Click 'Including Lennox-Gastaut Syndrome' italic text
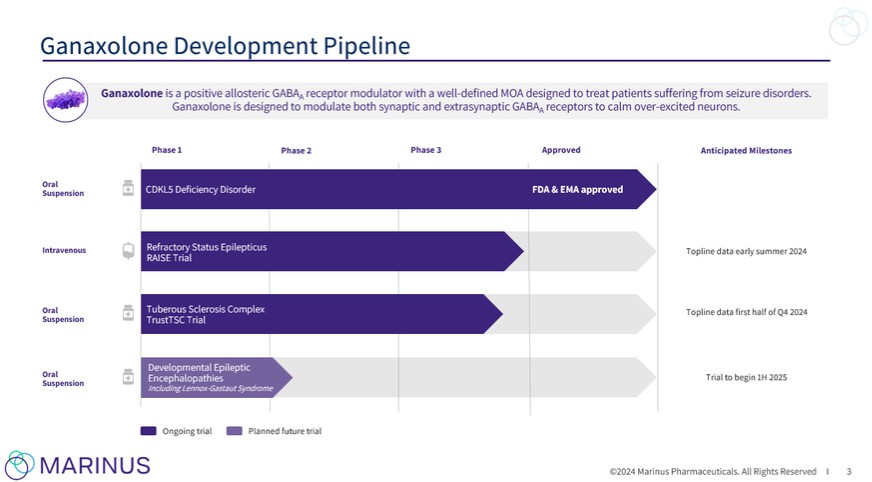This screenshot has height=482, width=872. point(210,389)
